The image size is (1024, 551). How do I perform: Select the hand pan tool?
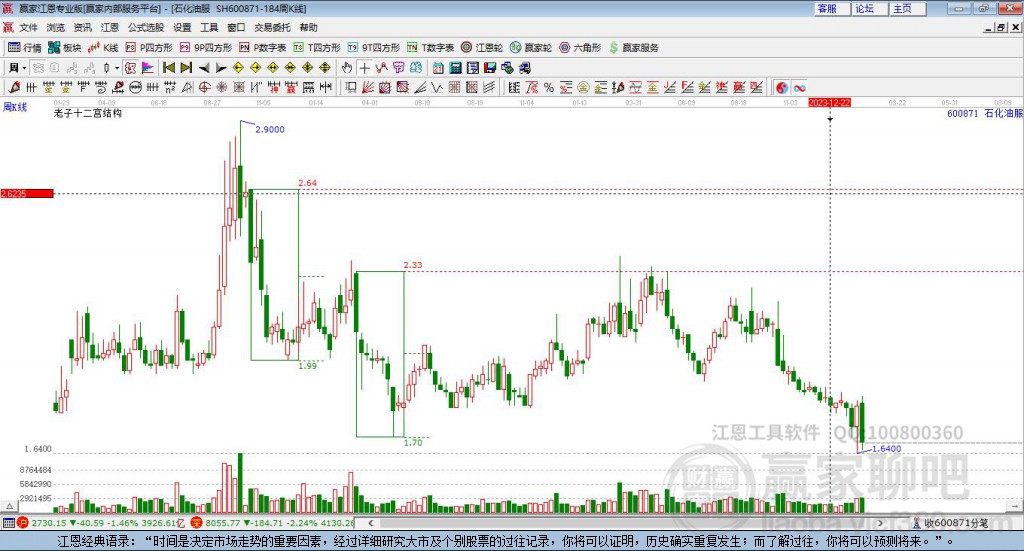(x=347, y=68)
